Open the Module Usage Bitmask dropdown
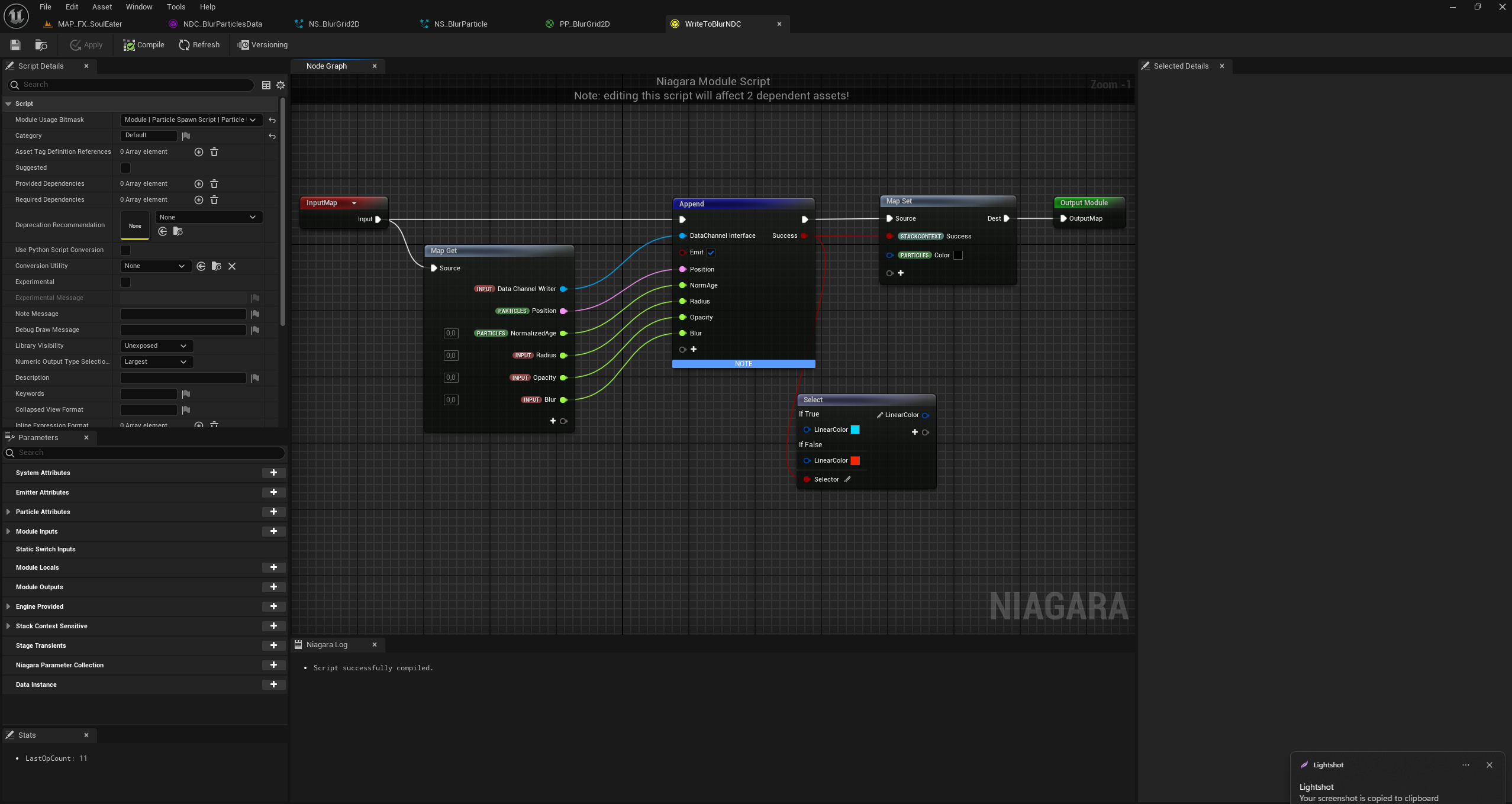1512x804 pixels. pyautogui.click(x=191, y=120)
